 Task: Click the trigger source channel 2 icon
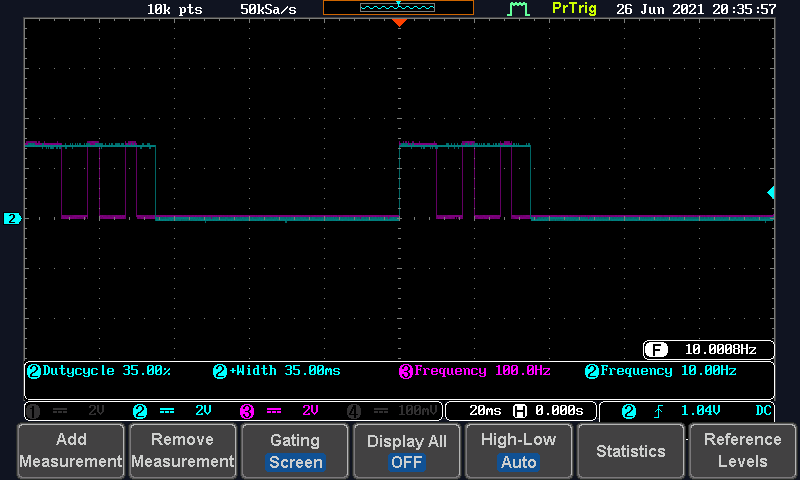pyautogui.click(x=629, y=411)
